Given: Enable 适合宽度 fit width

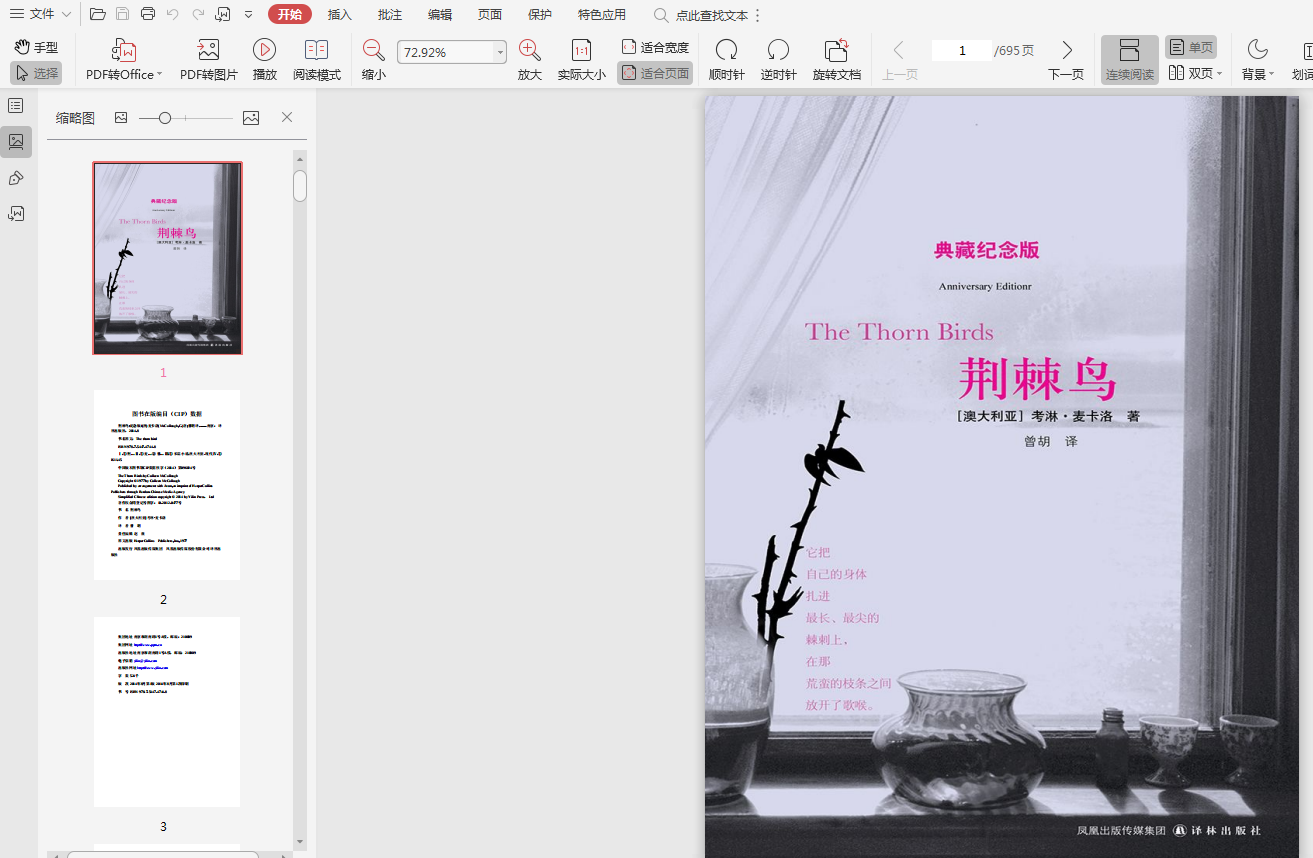Looking at the screenshot, I should pos(655,47).
